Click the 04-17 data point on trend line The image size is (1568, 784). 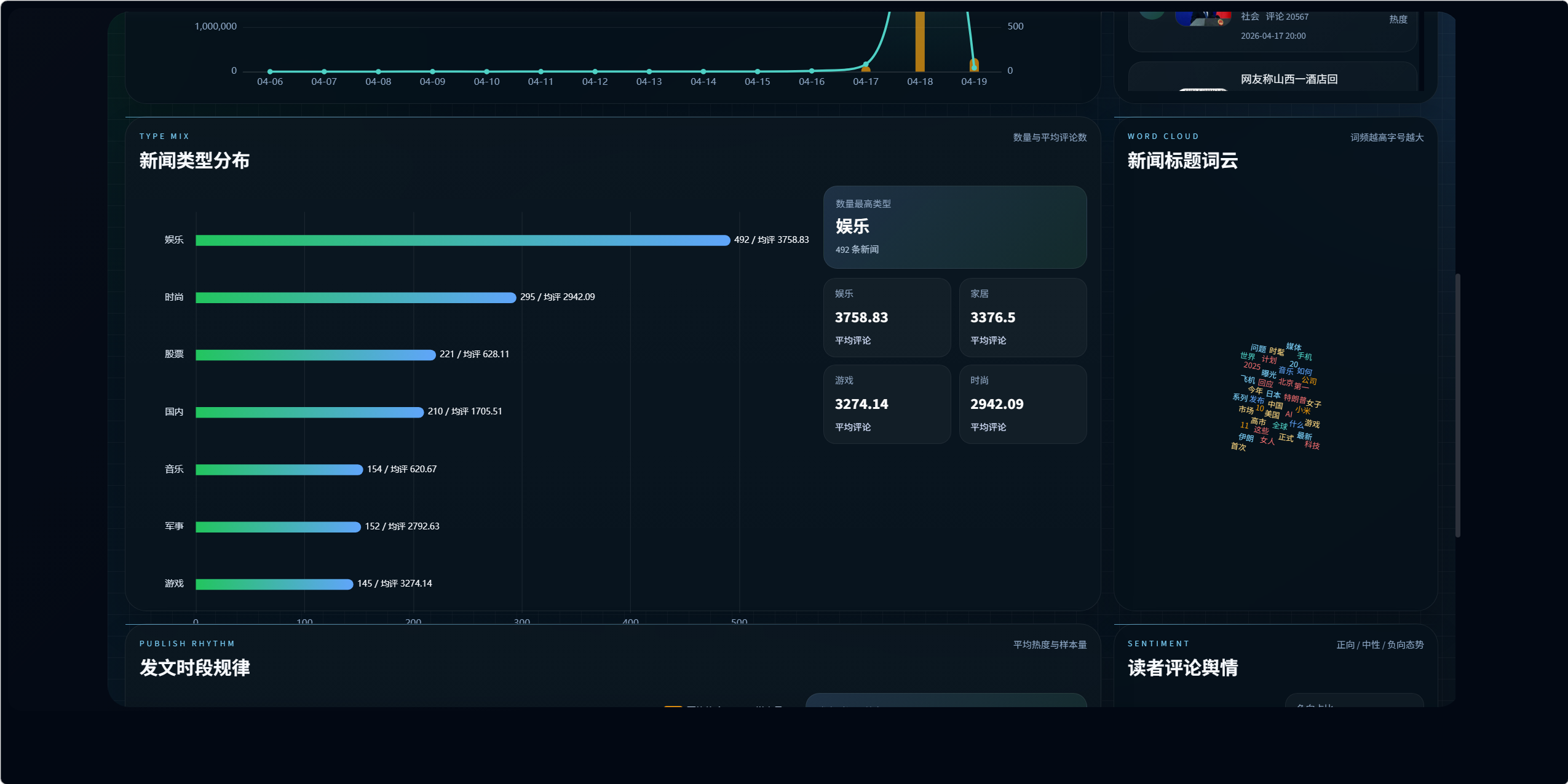(865, 65)
